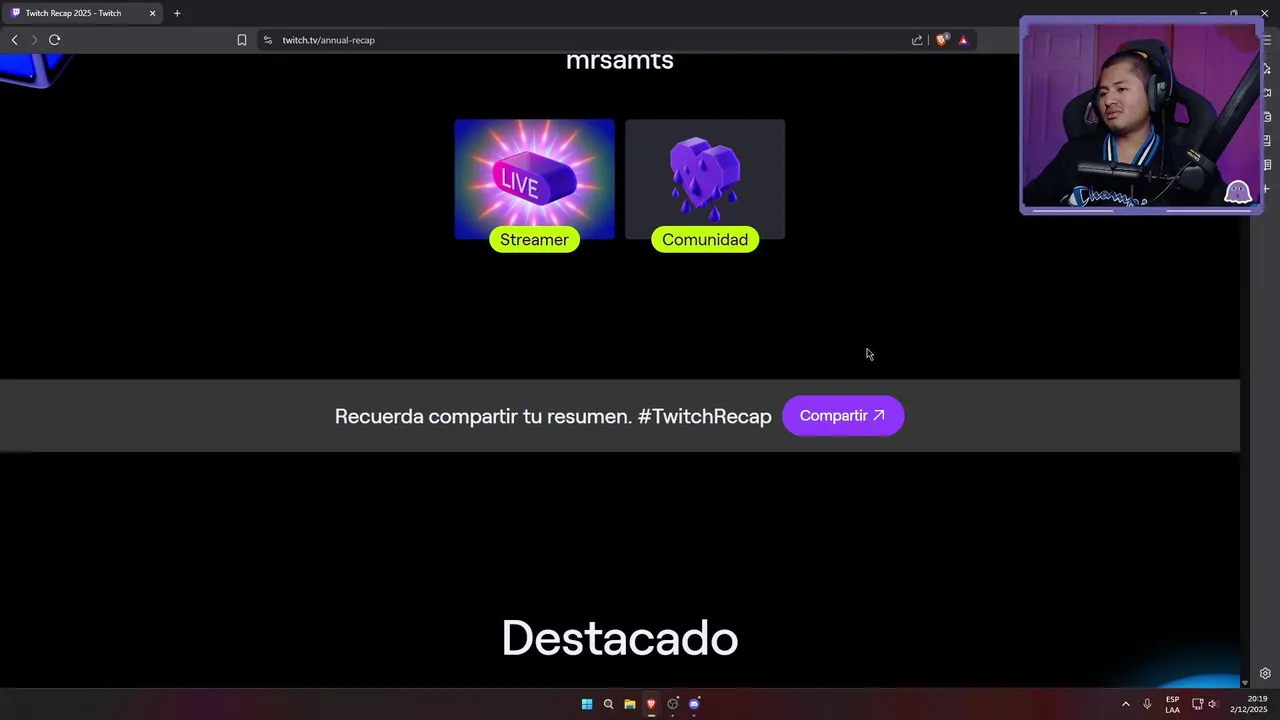Click the webcam overlay video
This screenshot has height=720, width=1280.
[1141, 115]
